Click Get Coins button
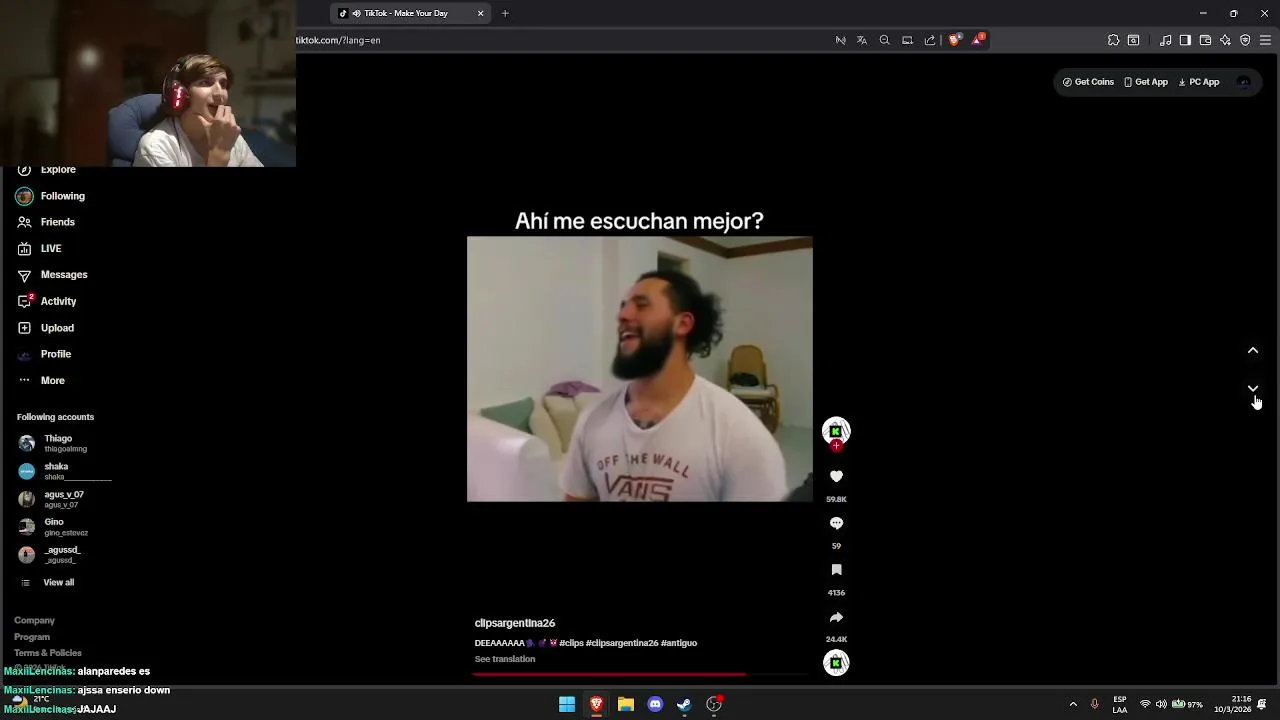This screenshot has width=1280, height=720. 1088,82
